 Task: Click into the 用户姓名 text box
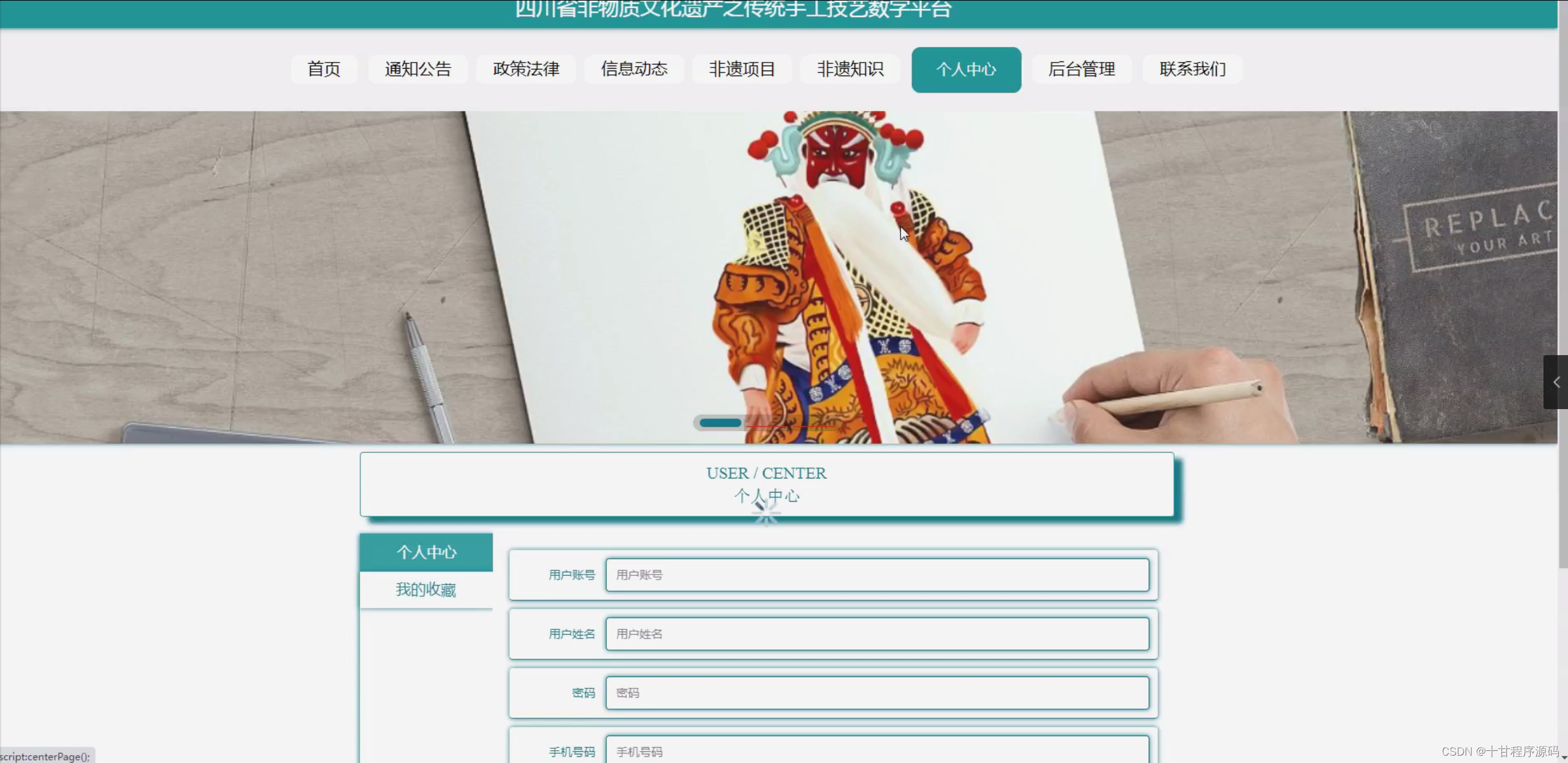[x=877, y=634]
